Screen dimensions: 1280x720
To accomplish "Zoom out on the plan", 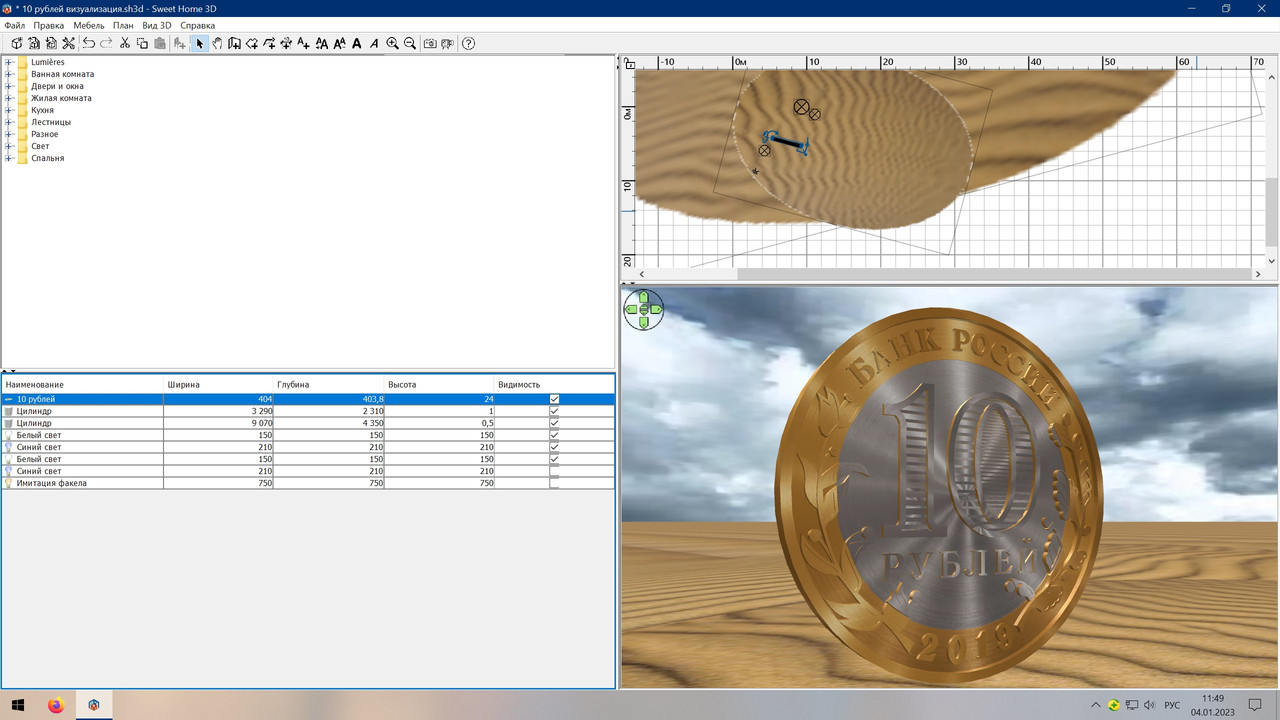I will (x=410, y=44).
